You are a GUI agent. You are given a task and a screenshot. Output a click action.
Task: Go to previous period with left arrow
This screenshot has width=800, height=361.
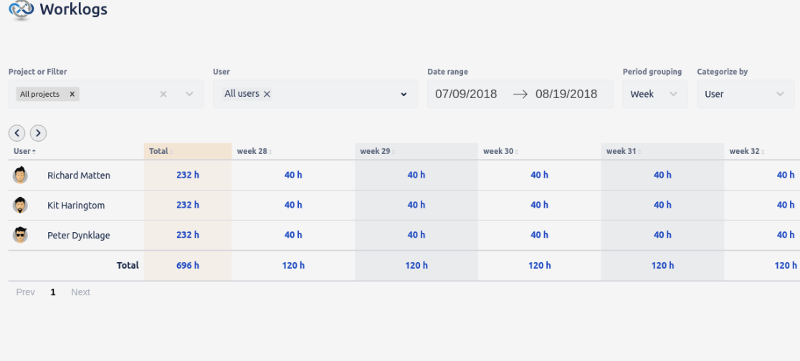click(x=17, y=133)
